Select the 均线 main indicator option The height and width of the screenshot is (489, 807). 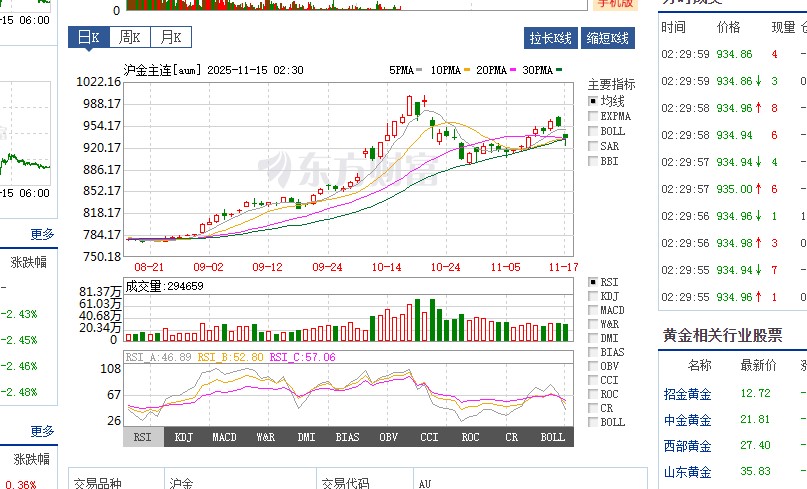pos(594,101)
